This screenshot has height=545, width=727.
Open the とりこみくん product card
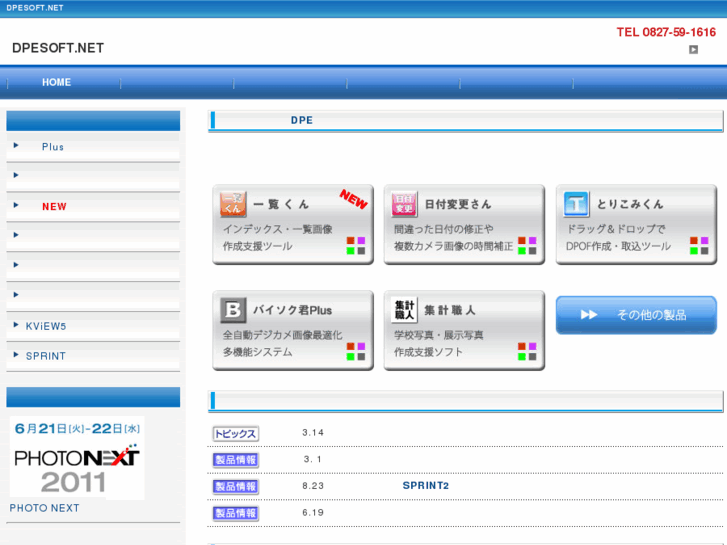point(636,224)
